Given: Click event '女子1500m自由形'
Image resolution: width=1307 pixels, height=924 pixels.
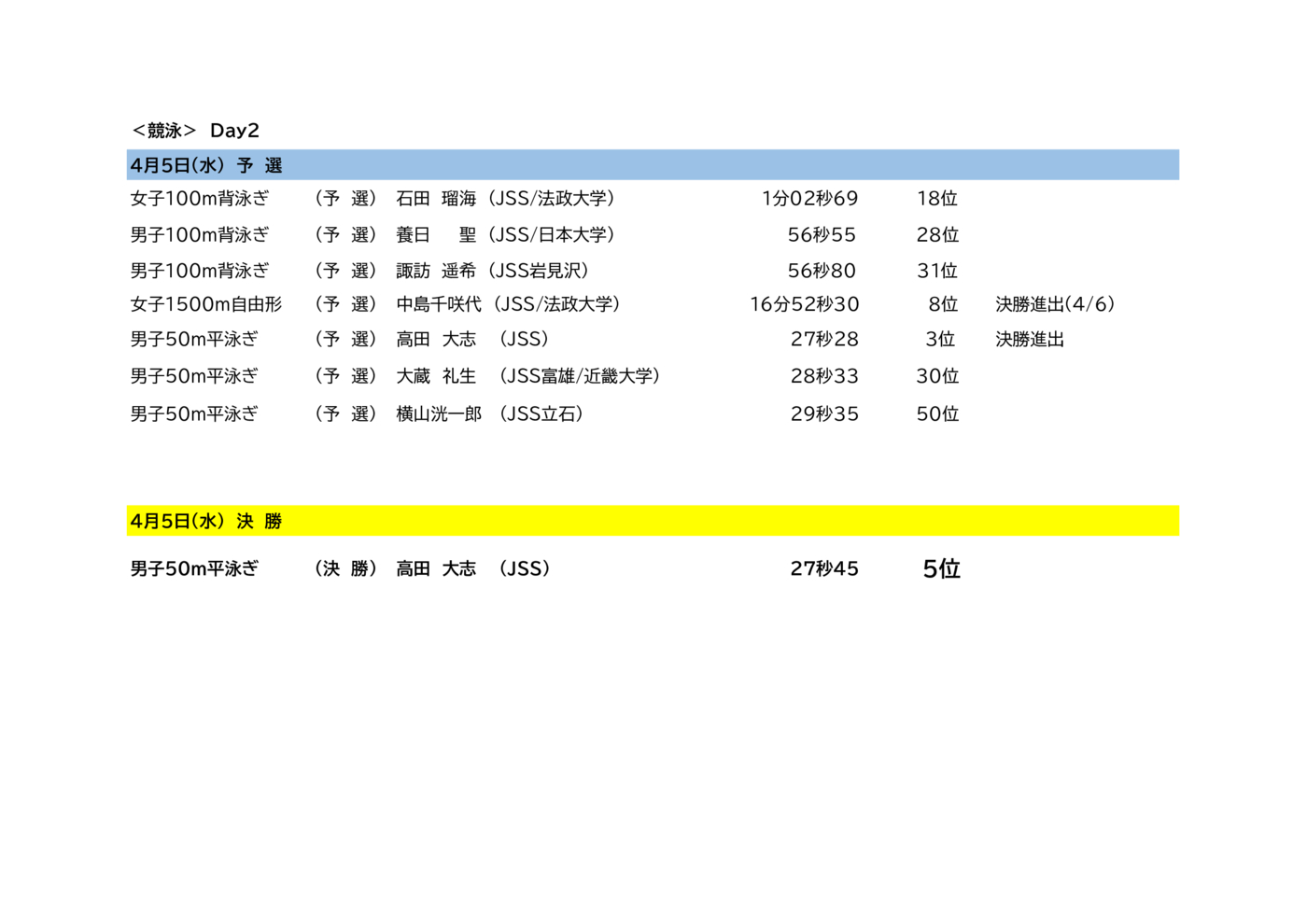Looking at the screenshot, I should [205, 304].
